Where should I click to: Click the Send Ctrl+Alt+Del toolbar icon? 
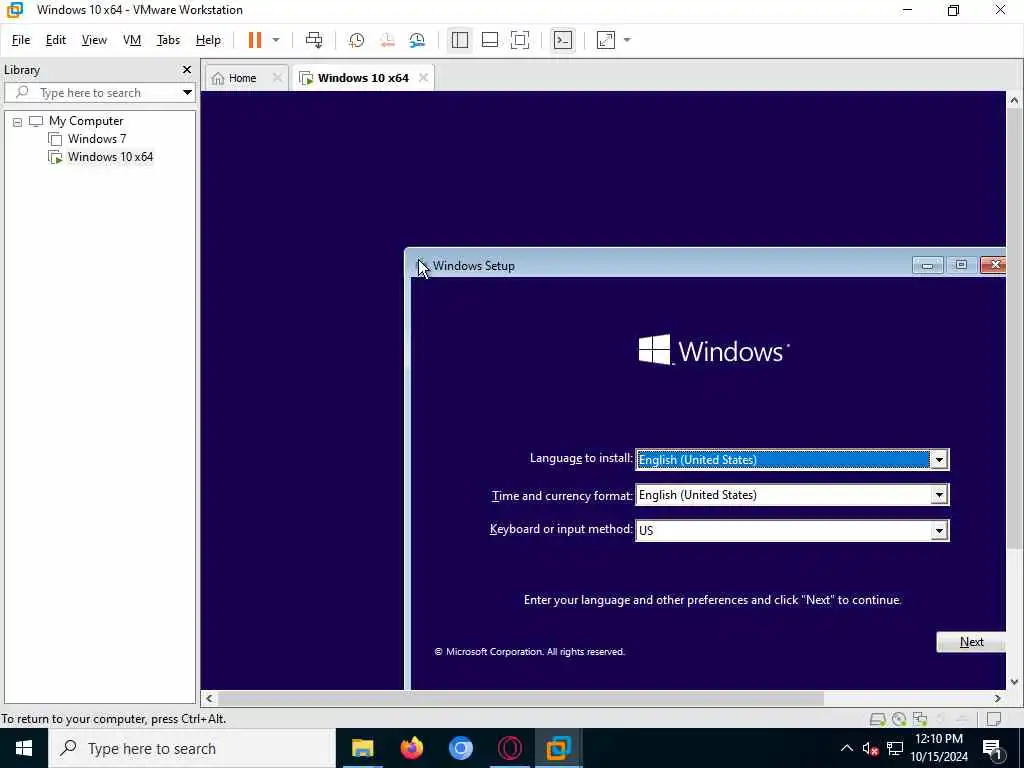point(314,40)
